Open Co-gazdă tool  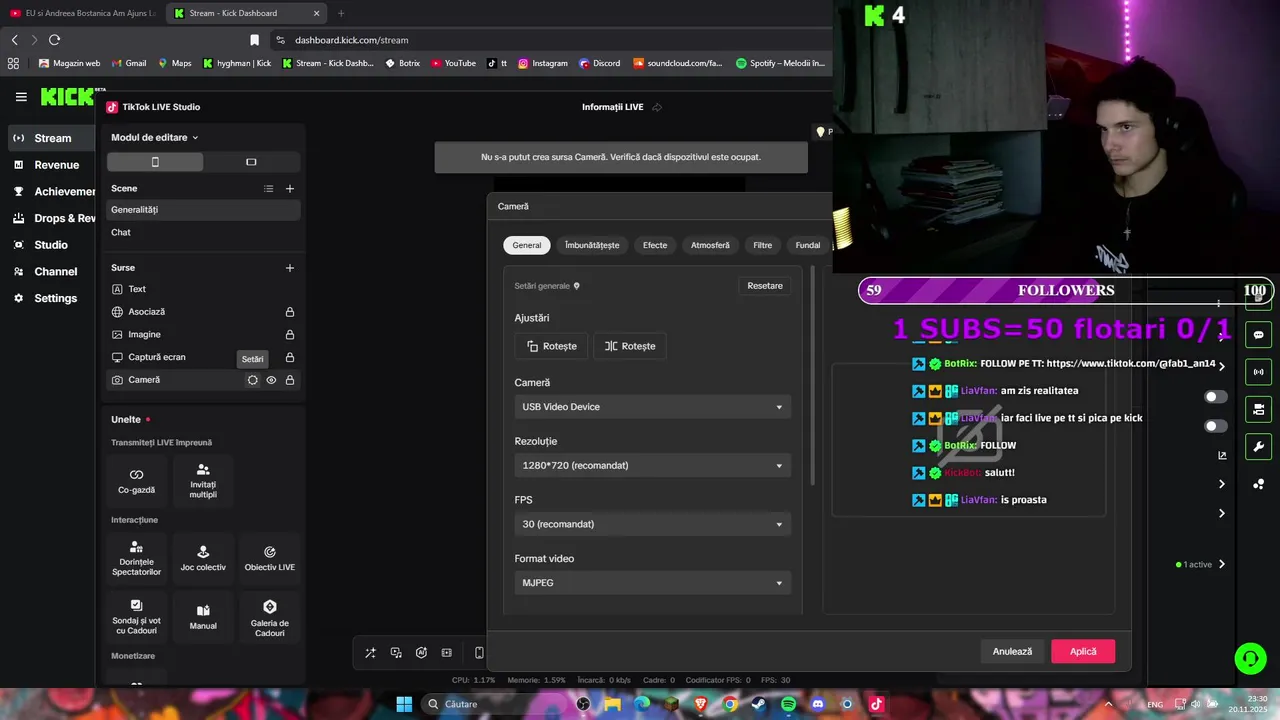137,481
